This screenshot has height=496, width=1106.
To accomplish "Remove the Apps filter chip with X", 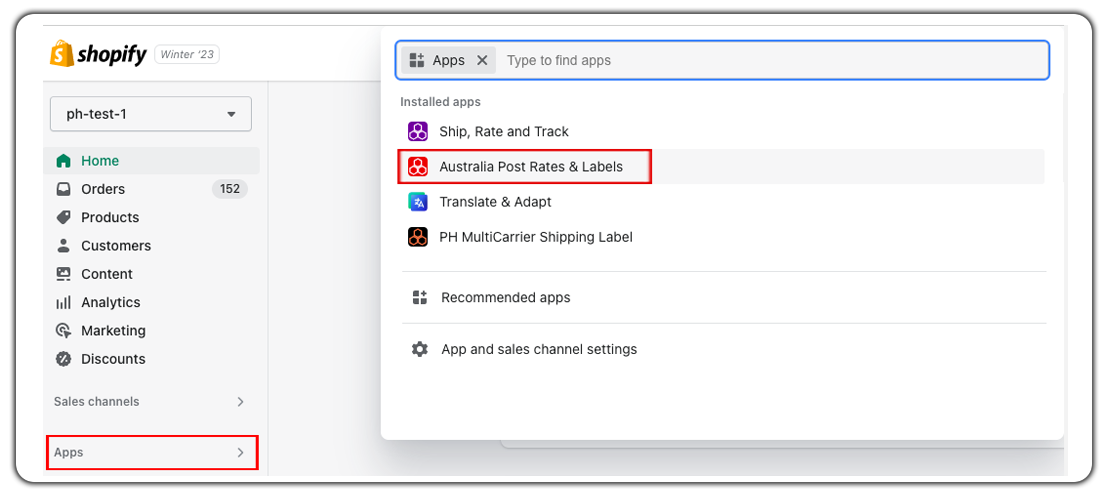I will [482, 60].
